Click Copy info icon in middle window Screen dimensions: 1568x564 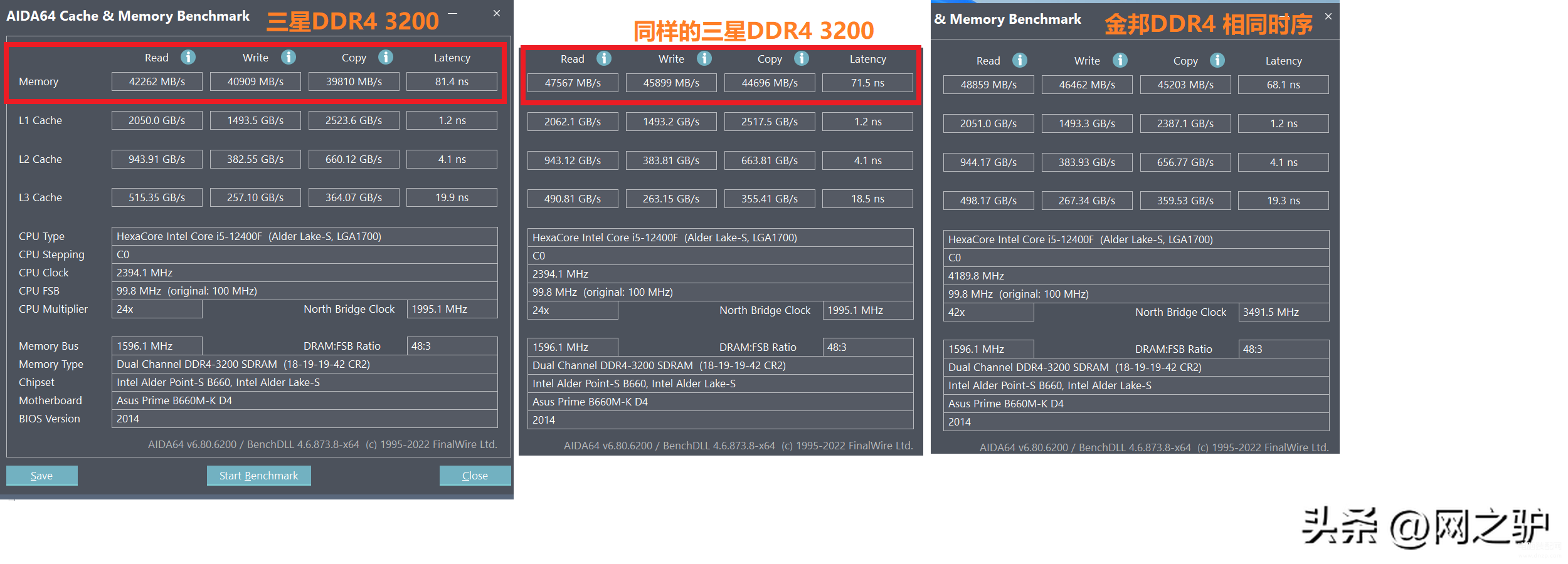802,58
